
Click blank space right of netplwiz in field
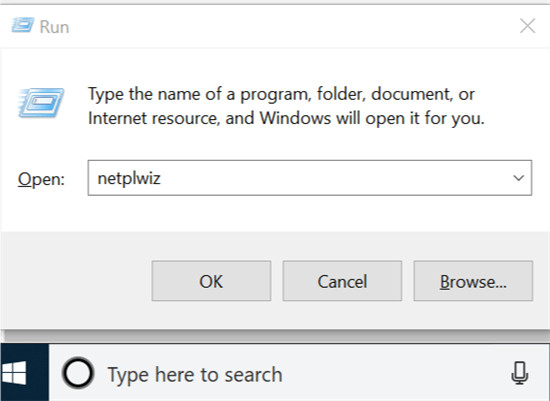(x=333, y=178)
